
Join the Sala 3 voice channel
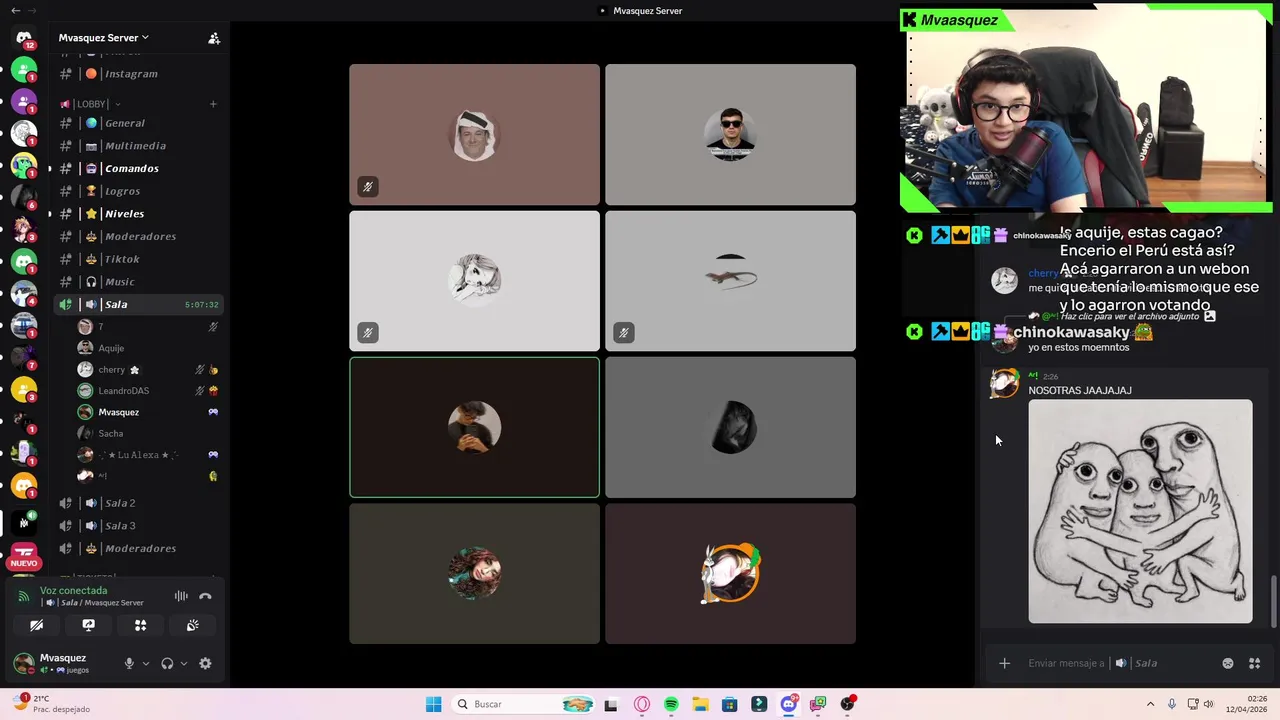coord(139,526)
